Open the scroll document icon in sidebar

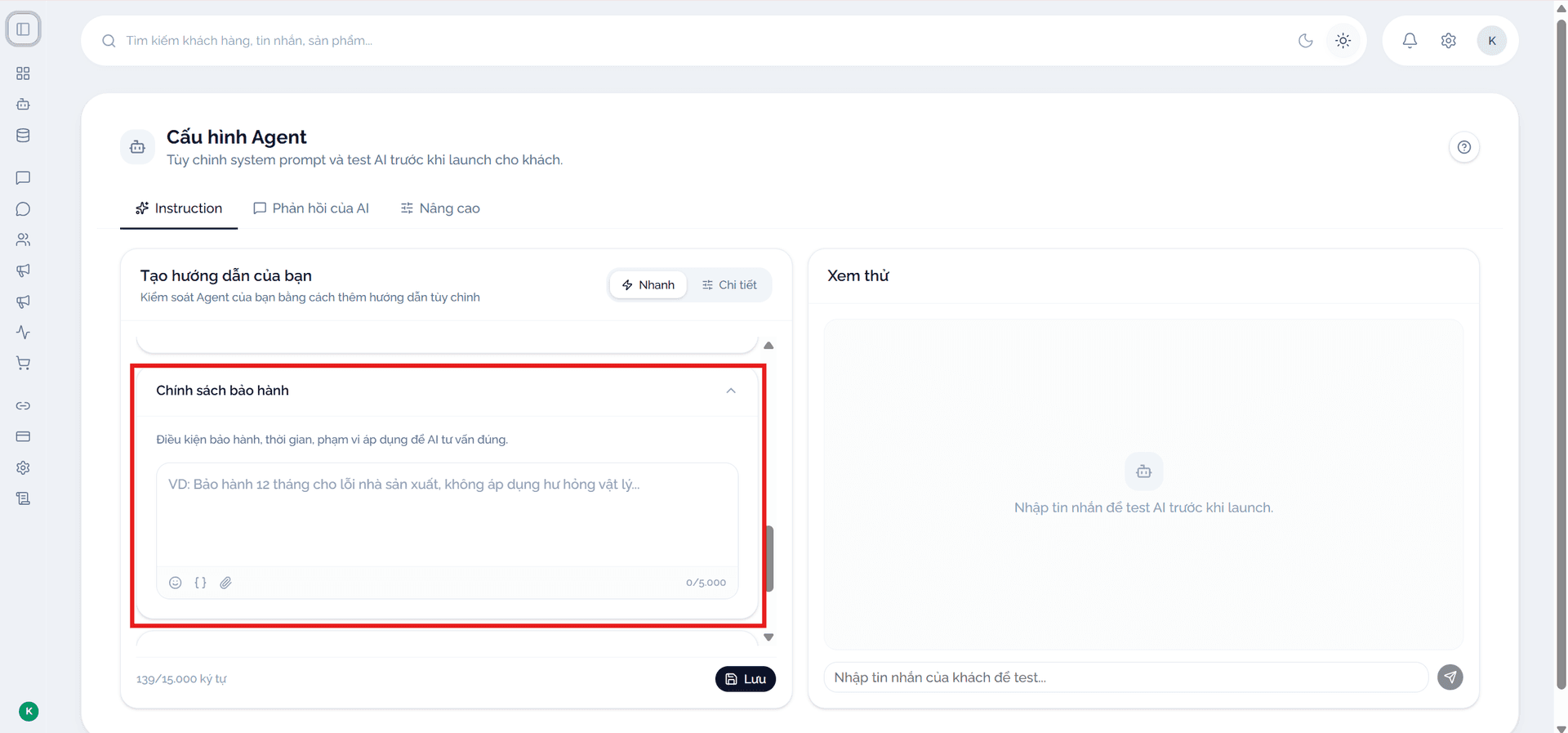tap(23, 498)
